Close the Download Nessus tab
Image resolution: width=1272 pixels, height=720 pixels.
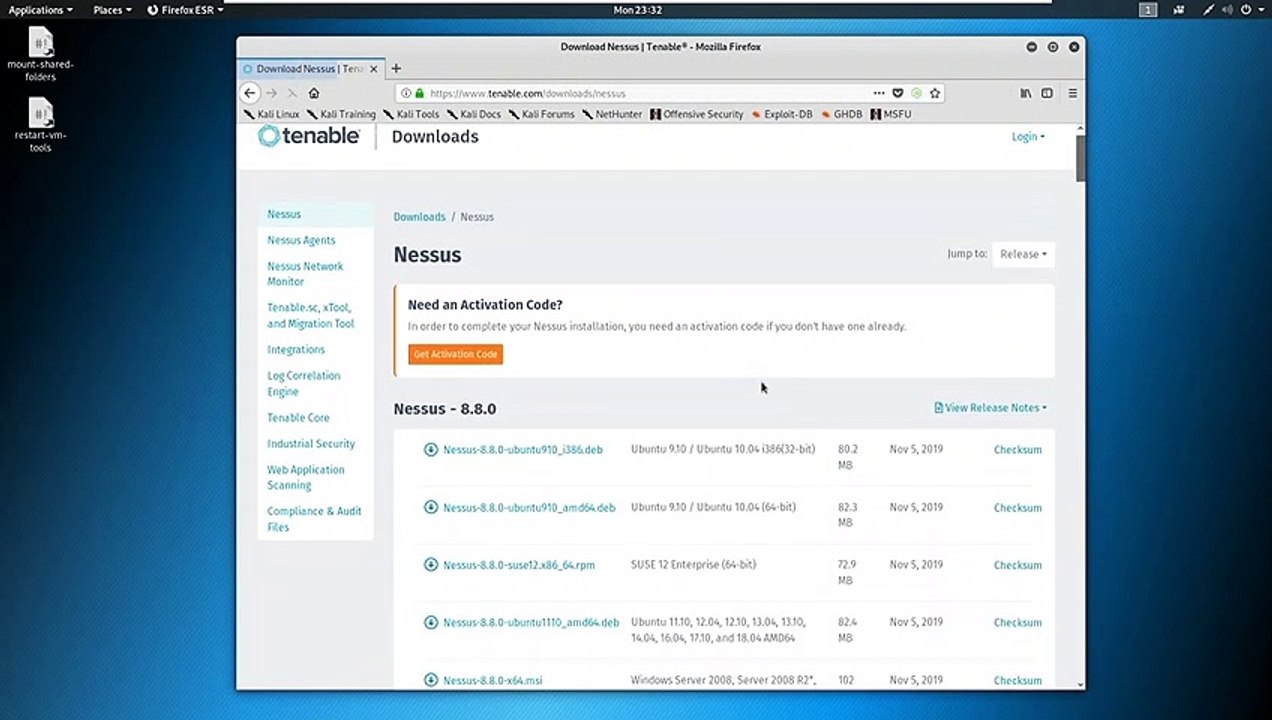pyautogui.click(x=374, y=69)
